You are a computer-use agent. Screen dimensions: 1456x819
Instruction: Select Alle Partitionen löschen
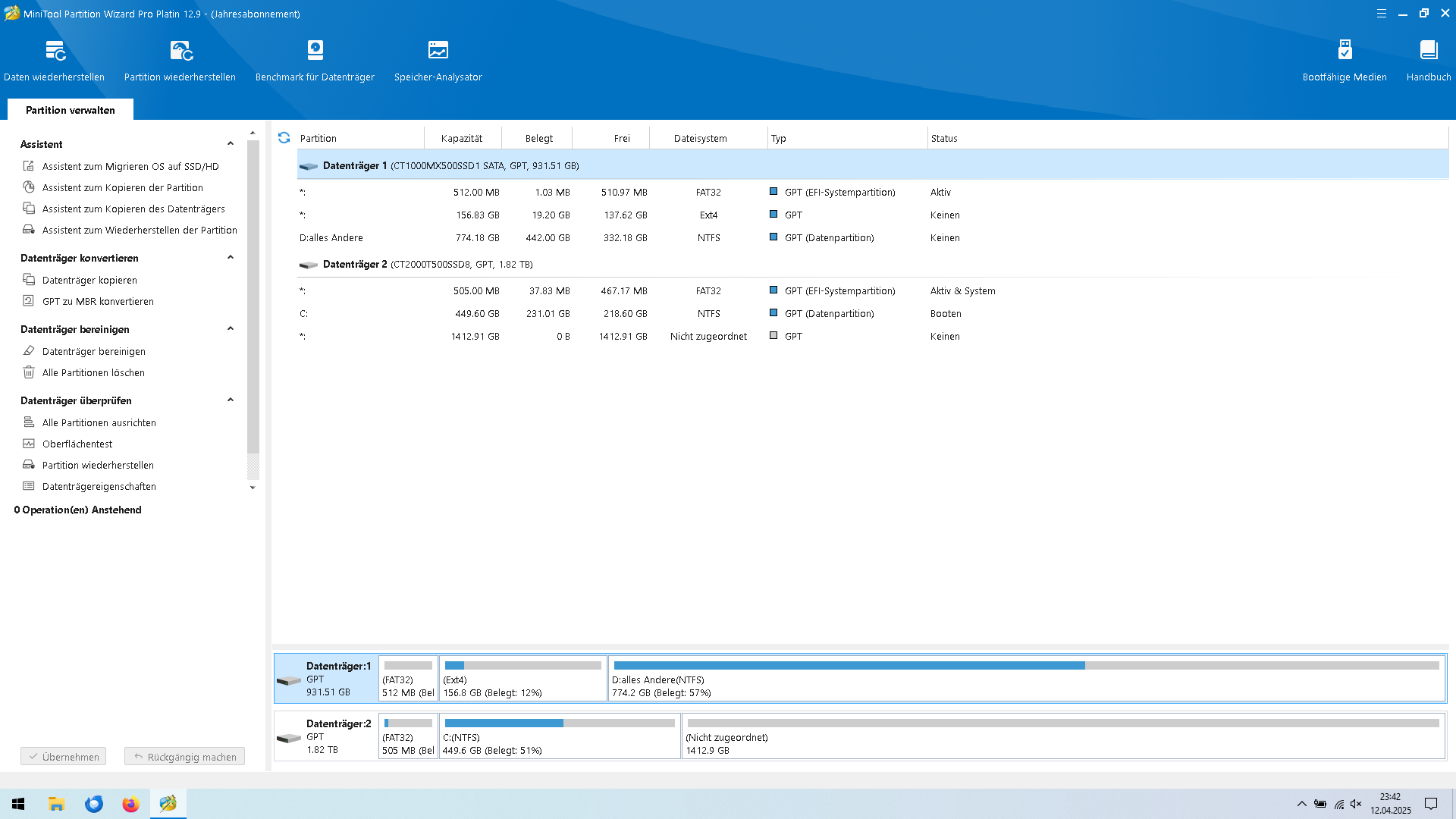(x=93, y=372)
